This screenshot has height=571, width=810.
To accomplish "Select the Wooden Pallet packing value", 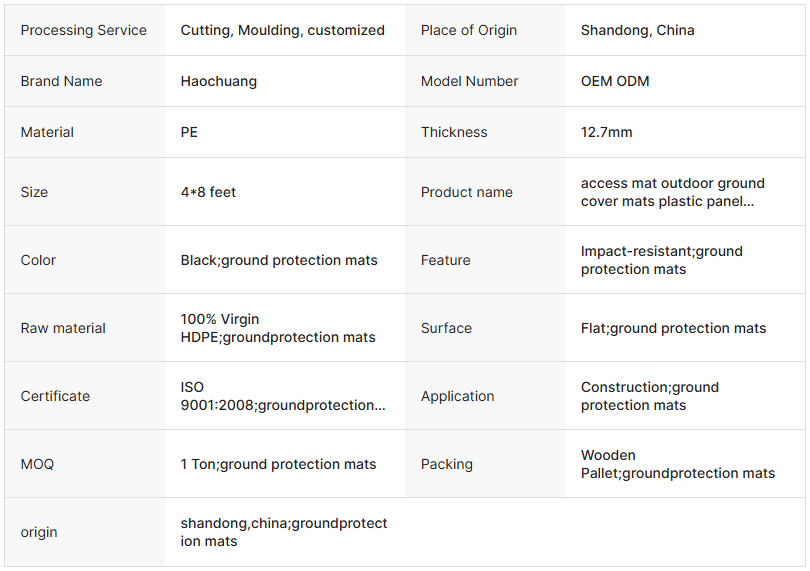I will coord(677,464).
